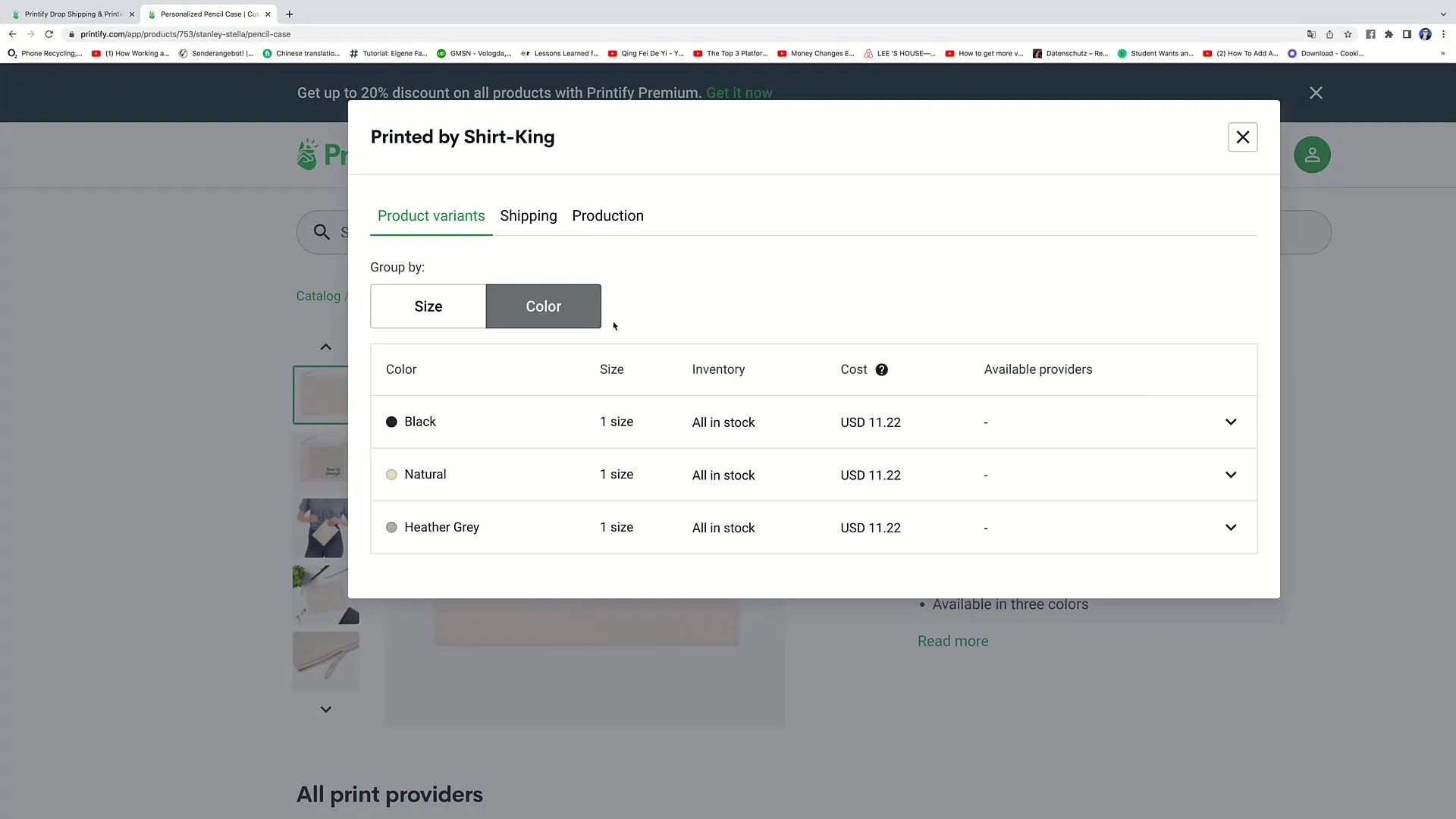Screen dimensions: 1456x819
Task: Open the user account avatar menu
Action: pyautogui.click(x=1312, y=155)
